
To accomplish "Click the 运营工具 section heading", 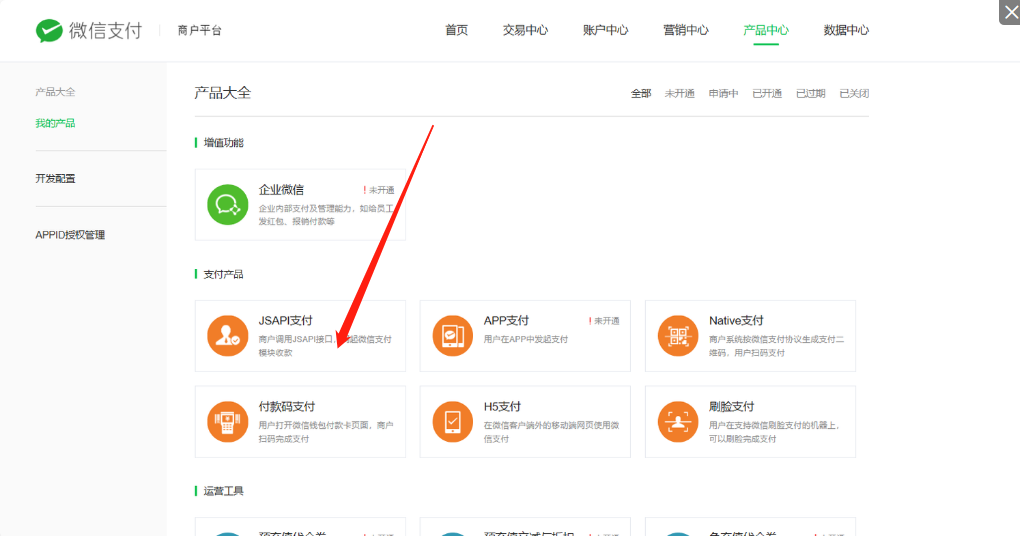I will [x=224, y=491].
